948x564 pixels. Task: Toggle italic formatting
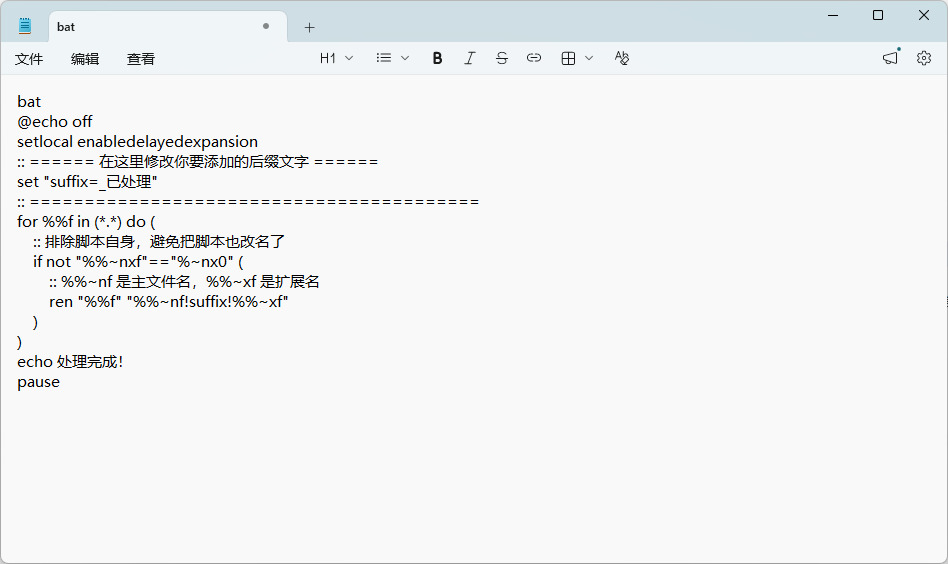[x=469, y=58]
